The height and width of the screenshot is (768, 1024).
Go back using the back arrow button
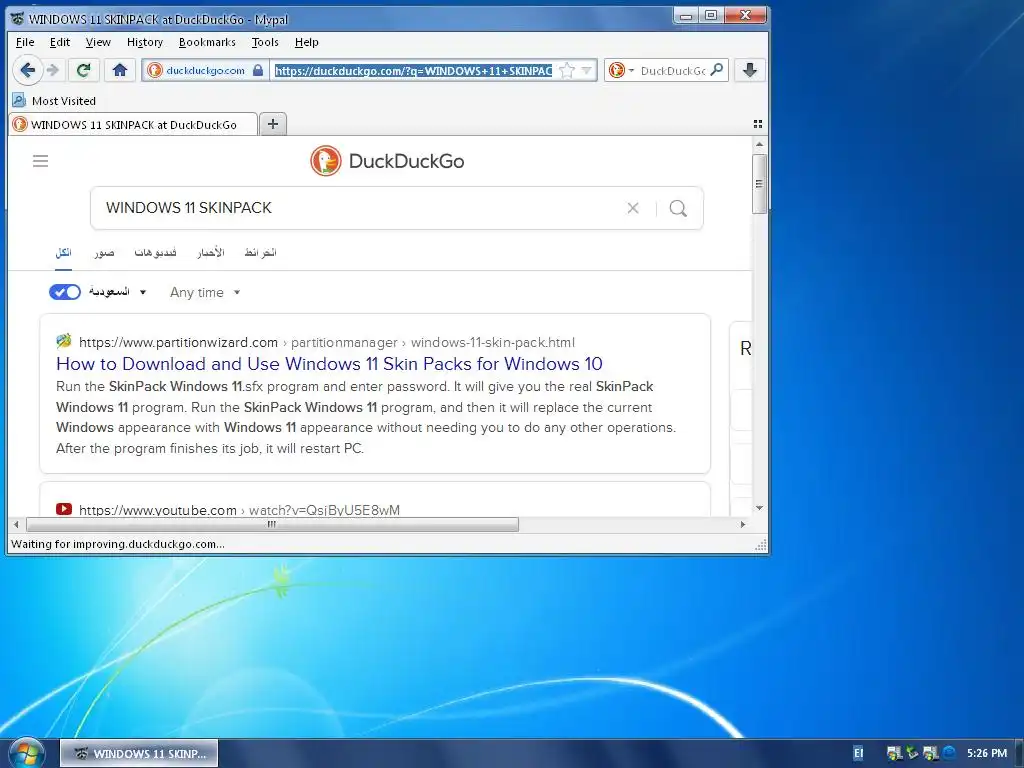pyautogui.click(x=27, y=70)
